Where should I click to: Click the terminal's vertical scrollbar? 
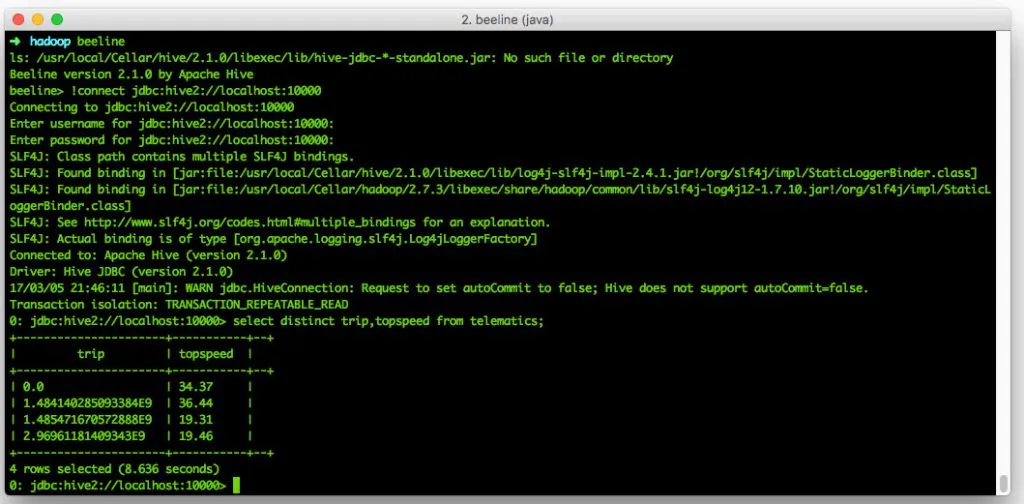click(1003, 483)
